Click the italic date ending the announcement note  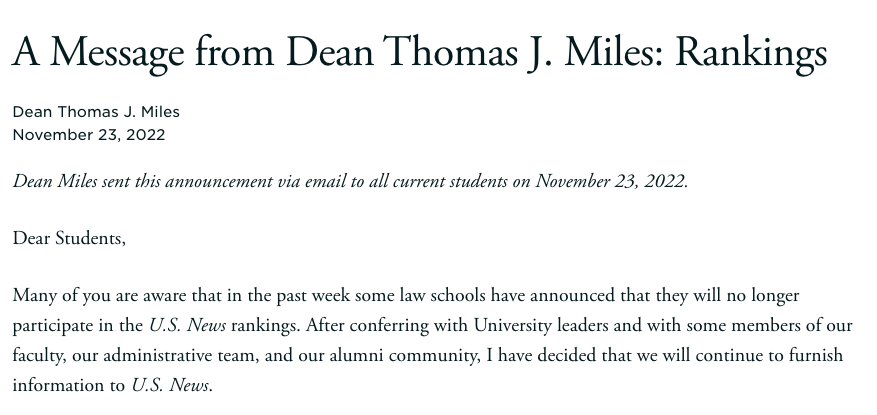tap(611, 181)
